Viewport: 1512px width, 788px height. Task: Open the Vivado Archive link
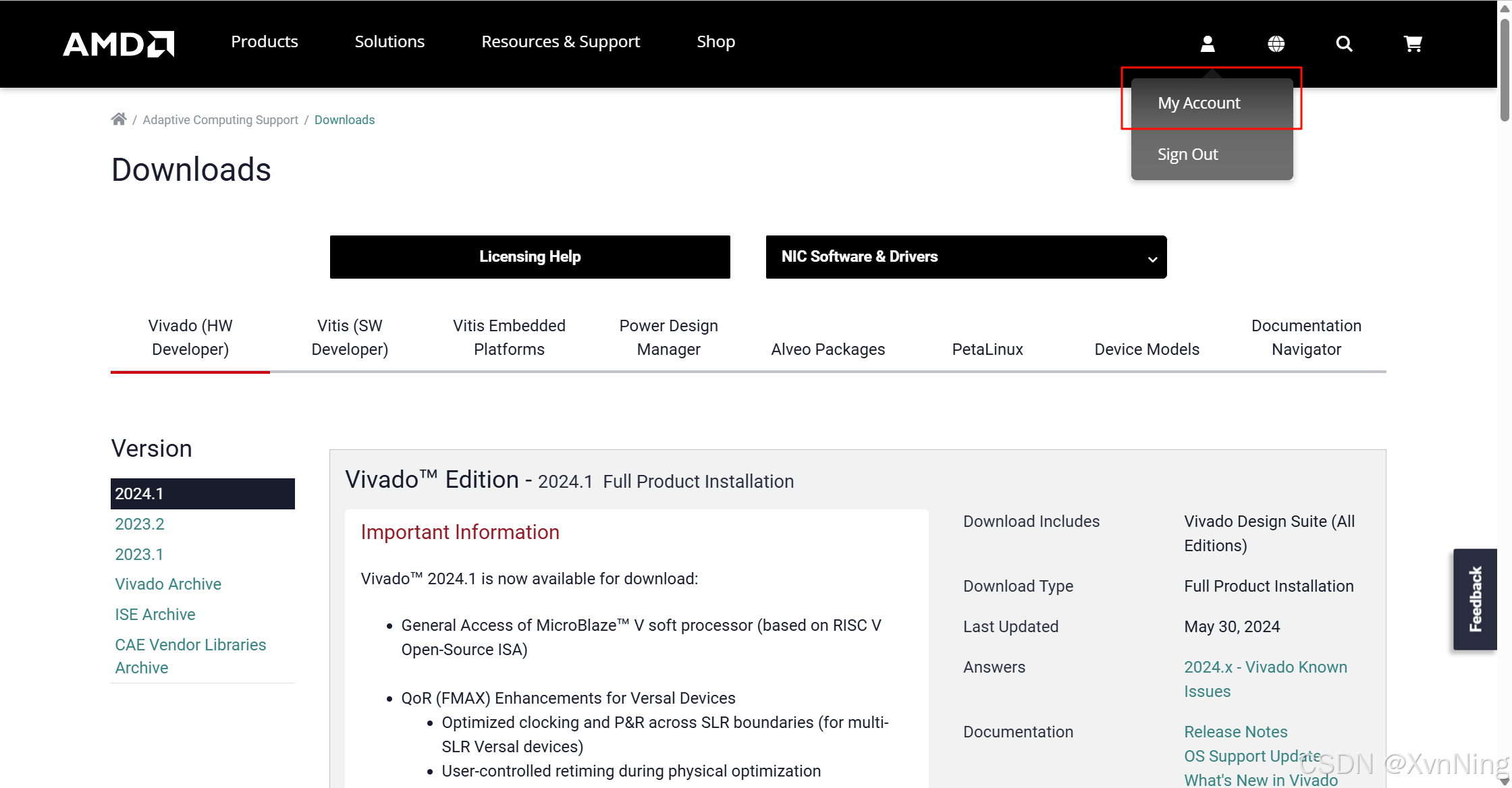pos(168,584)
